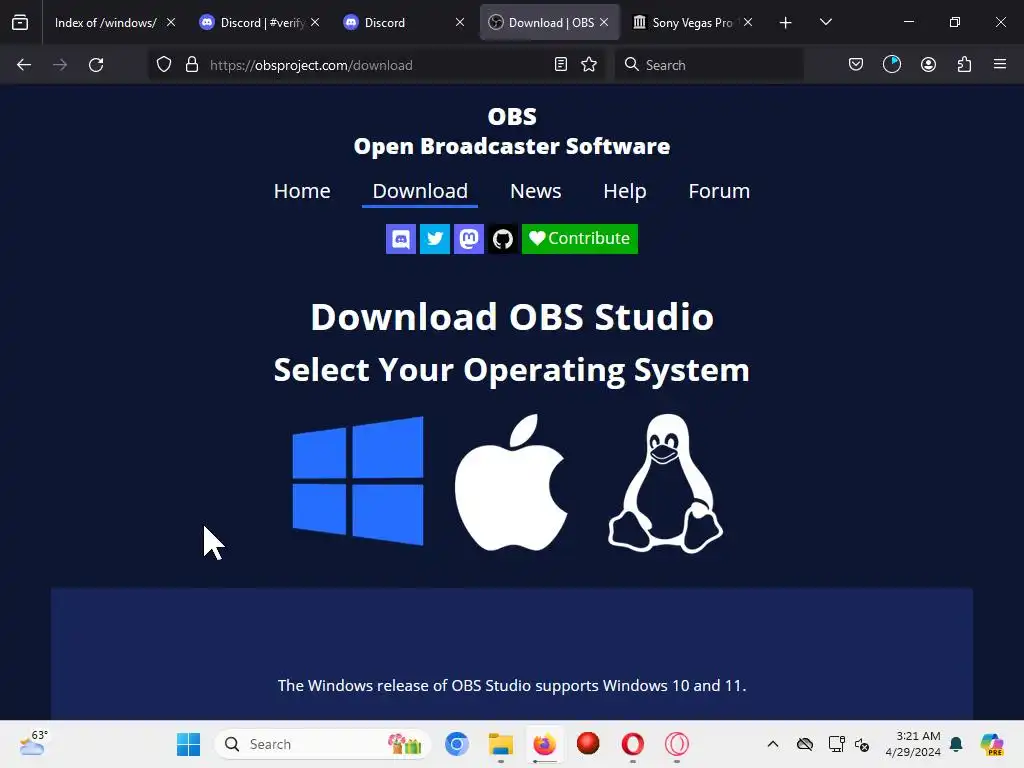
Task: Open the network and volume tray icons
Action: click(849, 744)
